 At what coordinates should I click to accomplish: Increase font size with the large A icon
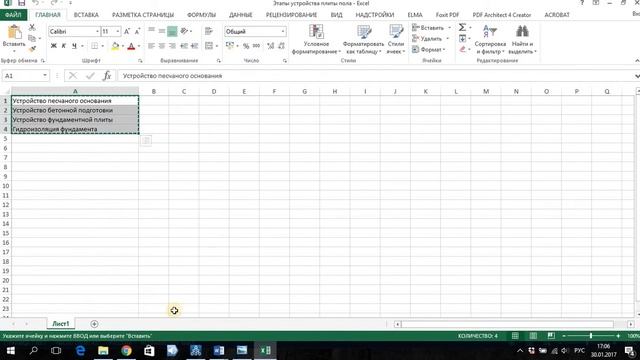(x=127, y=31)
